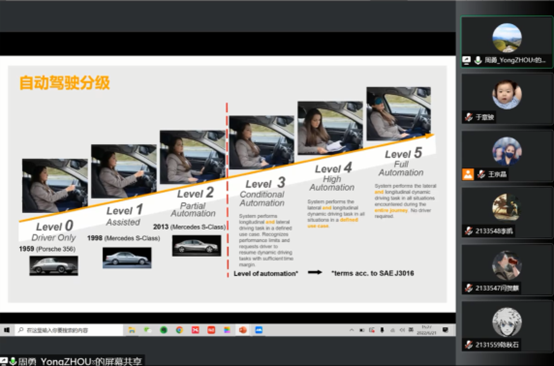Viewport: 554px width, 366px height.
Task: Click the Windows Start button
Action: (x=6, y=330)
